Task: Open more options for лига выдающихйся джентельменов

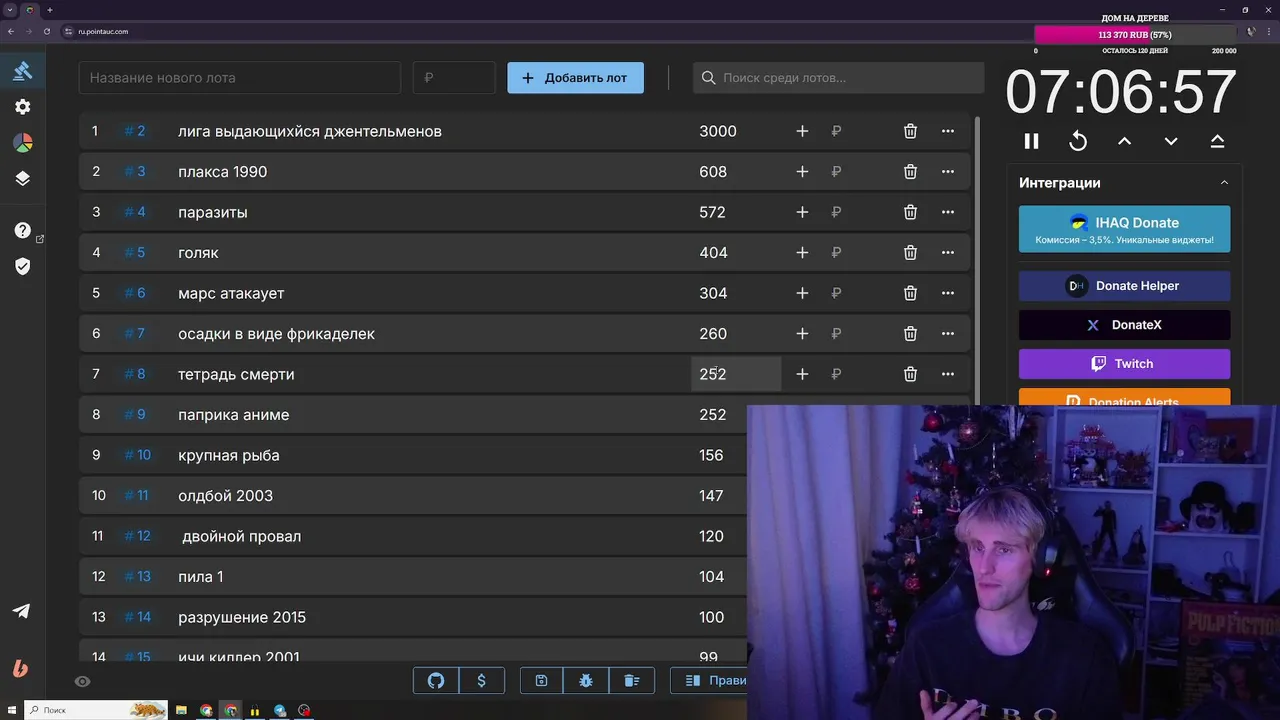Action: tap(948, 131)
